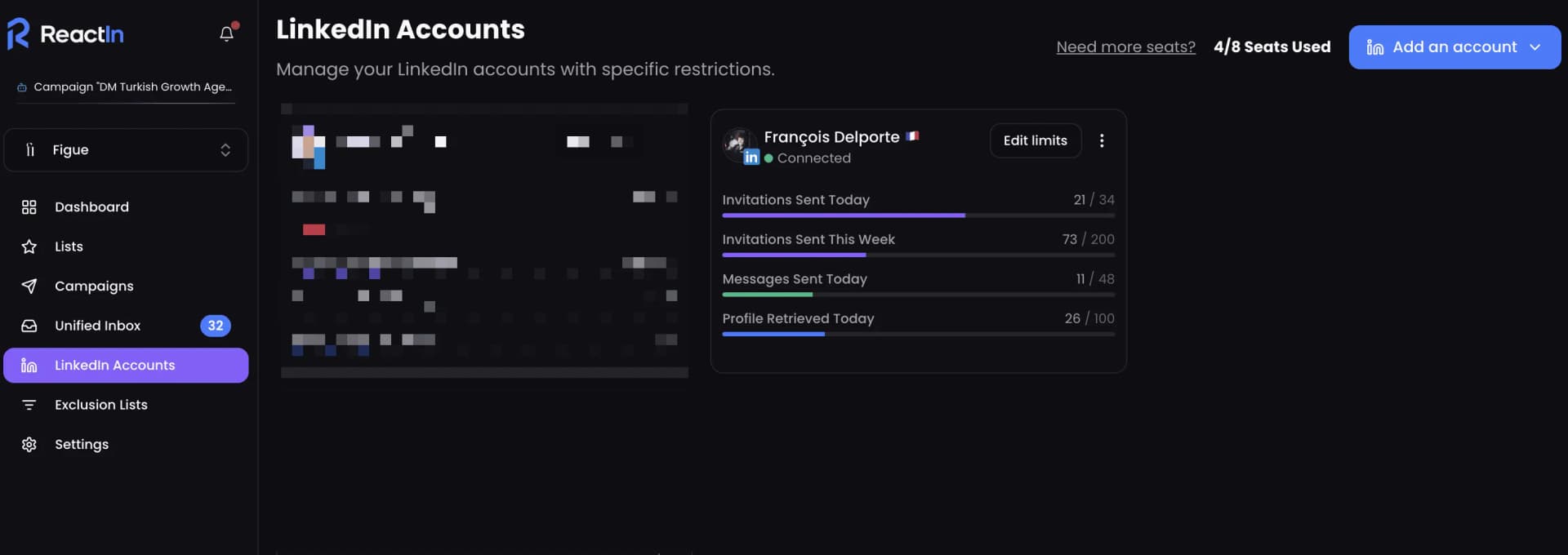
Task: Open the Dashboard from the sidebar icon
Action: point(29,206)
